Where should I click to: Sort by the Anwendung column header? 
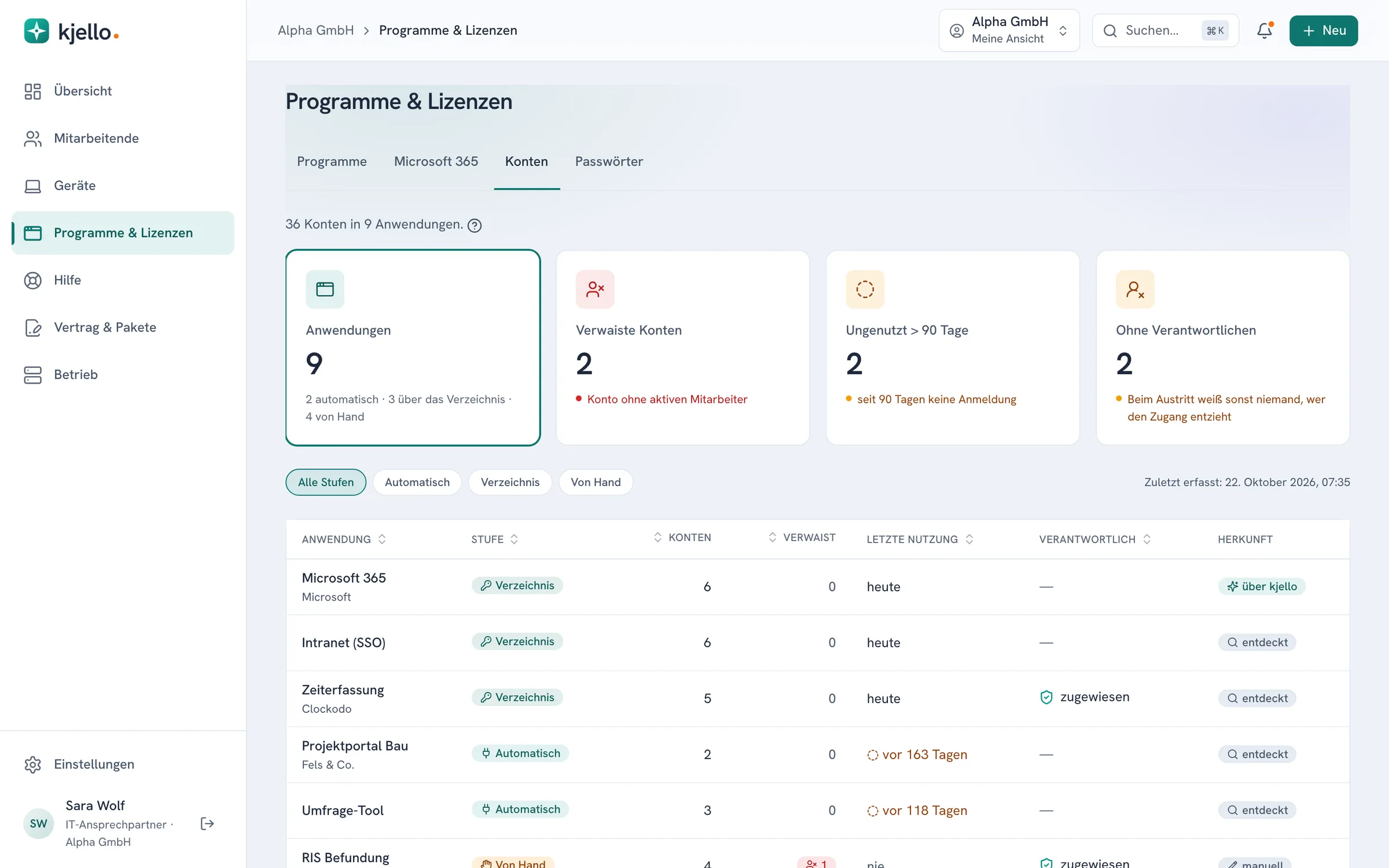pos(344,539)
